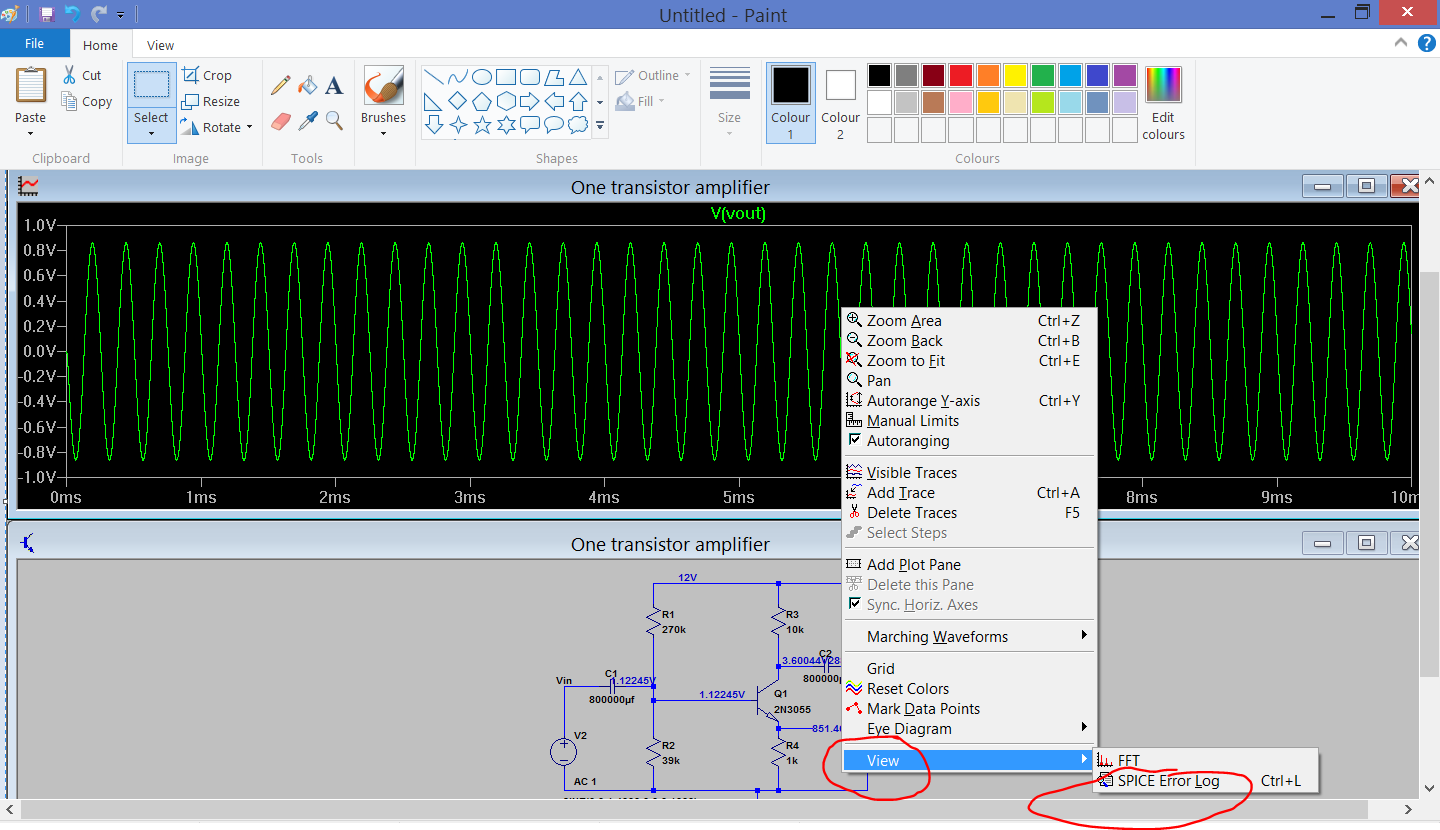Choose the Pentagon shape

point(482,101)
